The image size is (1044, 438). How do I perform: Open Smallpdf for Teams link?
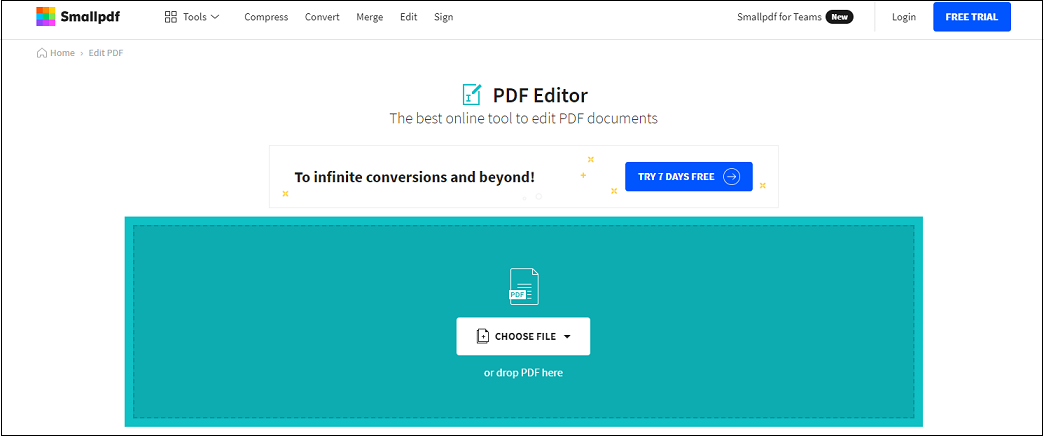[x=779, y=17]
